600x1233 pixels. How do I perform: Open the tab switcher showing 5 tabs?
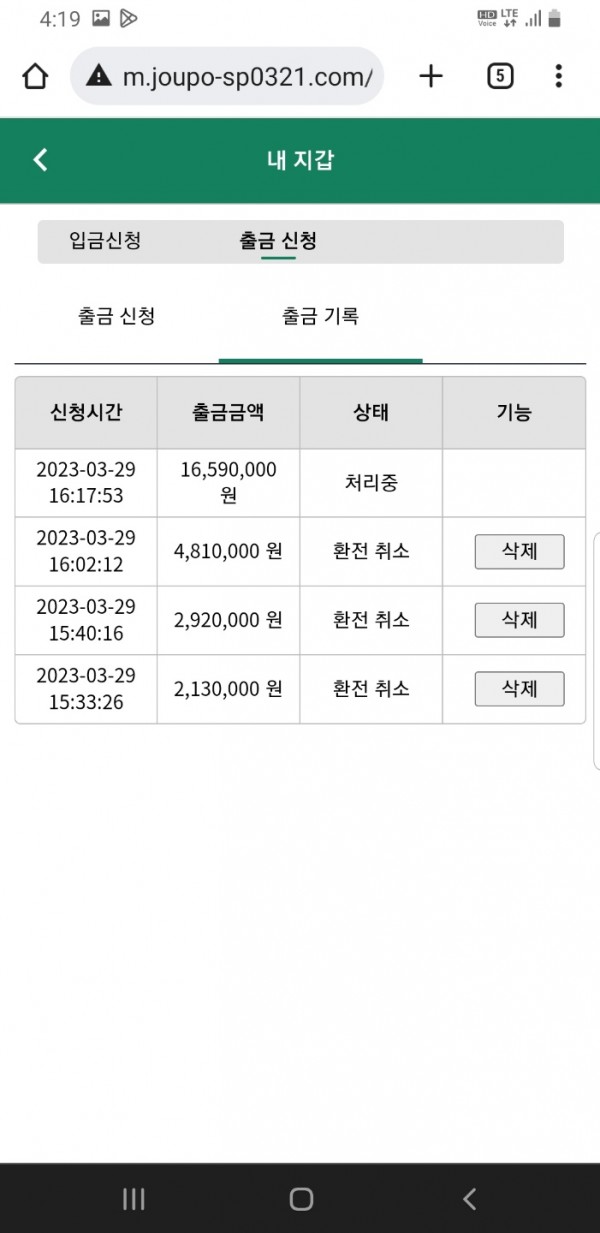pyautogui.click(x=500, y=76)
